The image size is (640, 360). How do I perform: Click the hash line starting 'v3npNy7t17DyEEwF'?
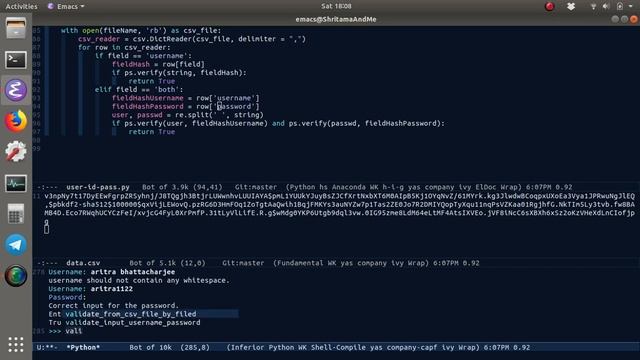(340, 196)
